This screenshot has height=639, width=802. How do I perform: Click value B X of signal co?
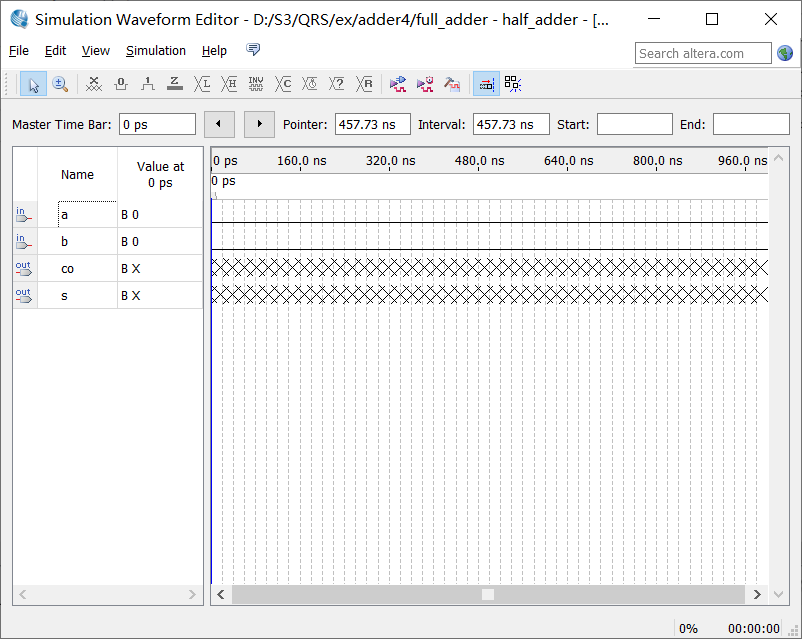pos(130,269)
